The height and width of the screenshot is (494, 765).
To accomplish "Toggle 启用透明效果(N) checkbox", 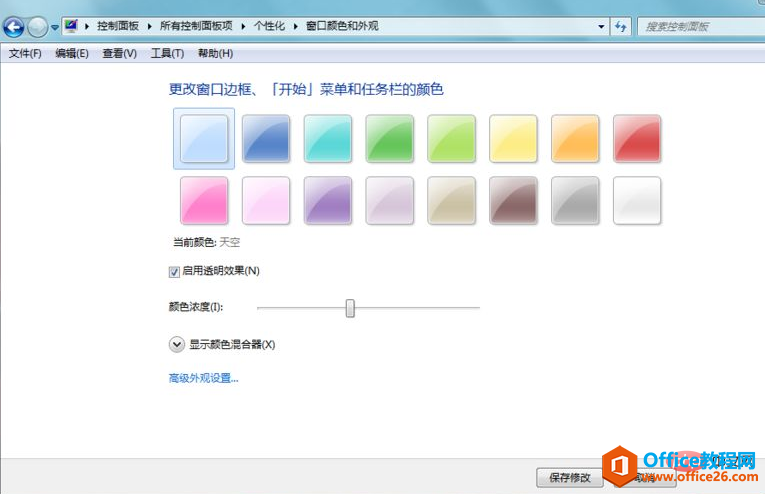I will point(174,272).
